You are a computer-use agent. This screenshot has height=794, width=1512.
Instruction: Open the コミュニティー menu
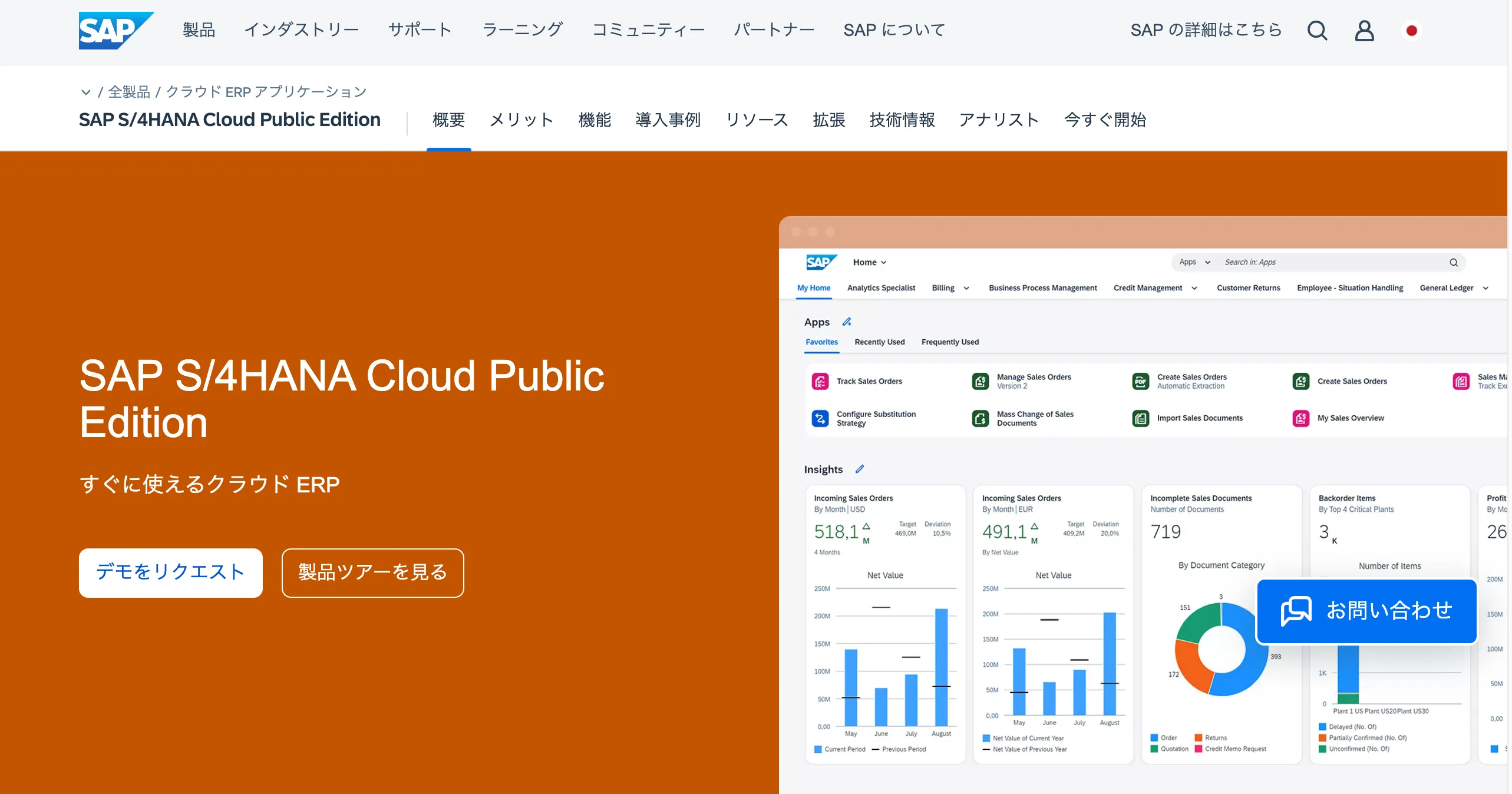tap(648, 30)
